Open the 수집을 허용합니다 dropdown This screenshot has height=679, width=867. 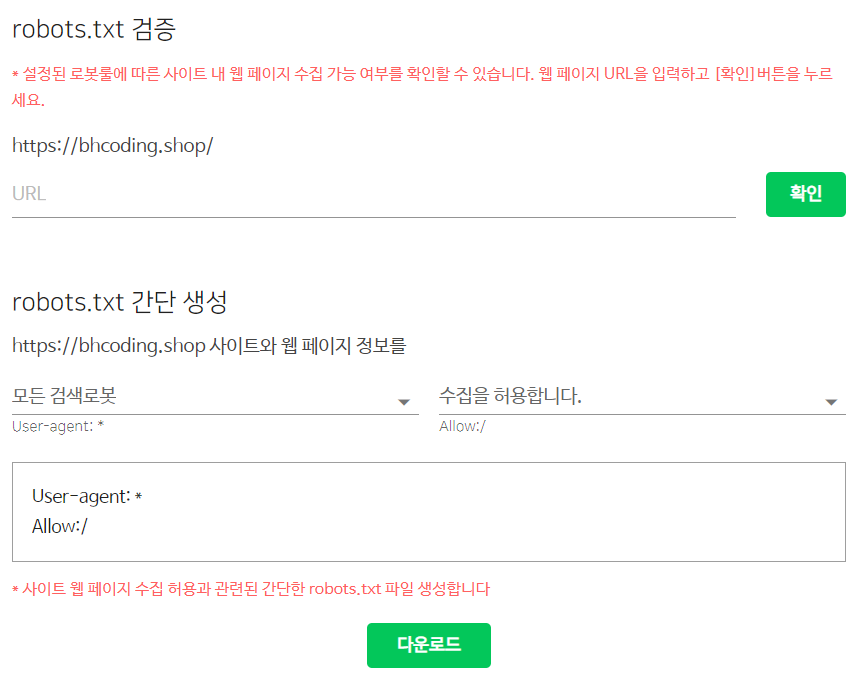[642, 396]
